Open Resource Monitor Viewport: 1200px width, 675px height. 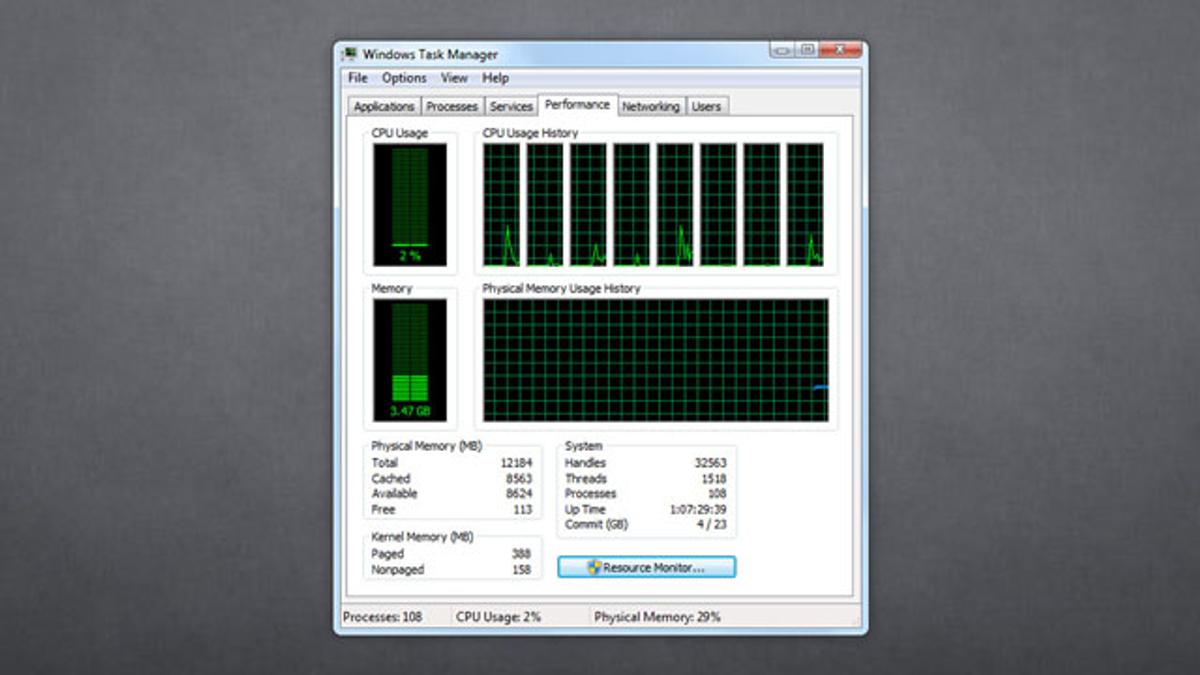coord(646,567)
